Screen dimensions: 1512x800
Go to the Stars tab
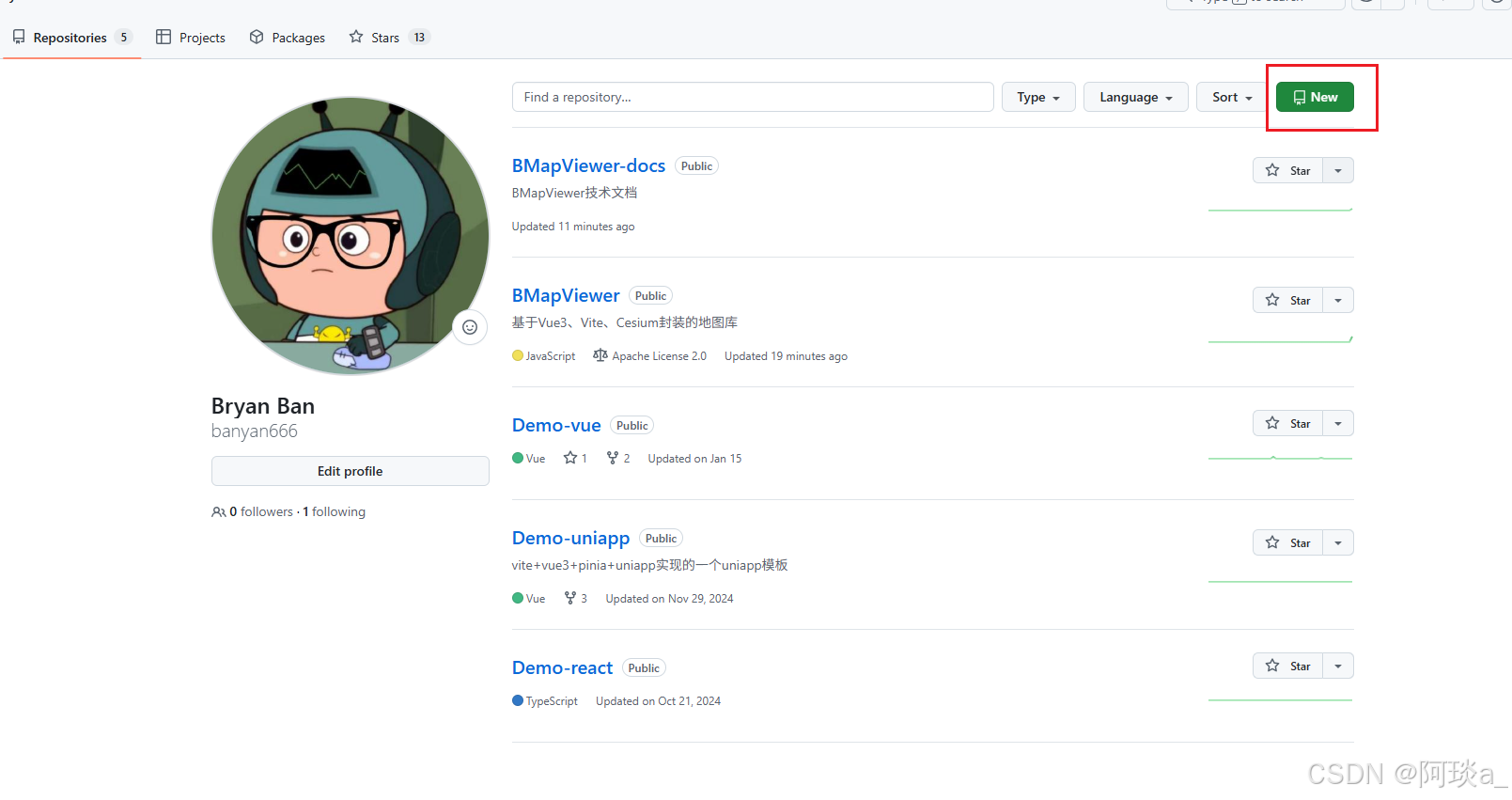pyautogui.click(x=388, y=38)
